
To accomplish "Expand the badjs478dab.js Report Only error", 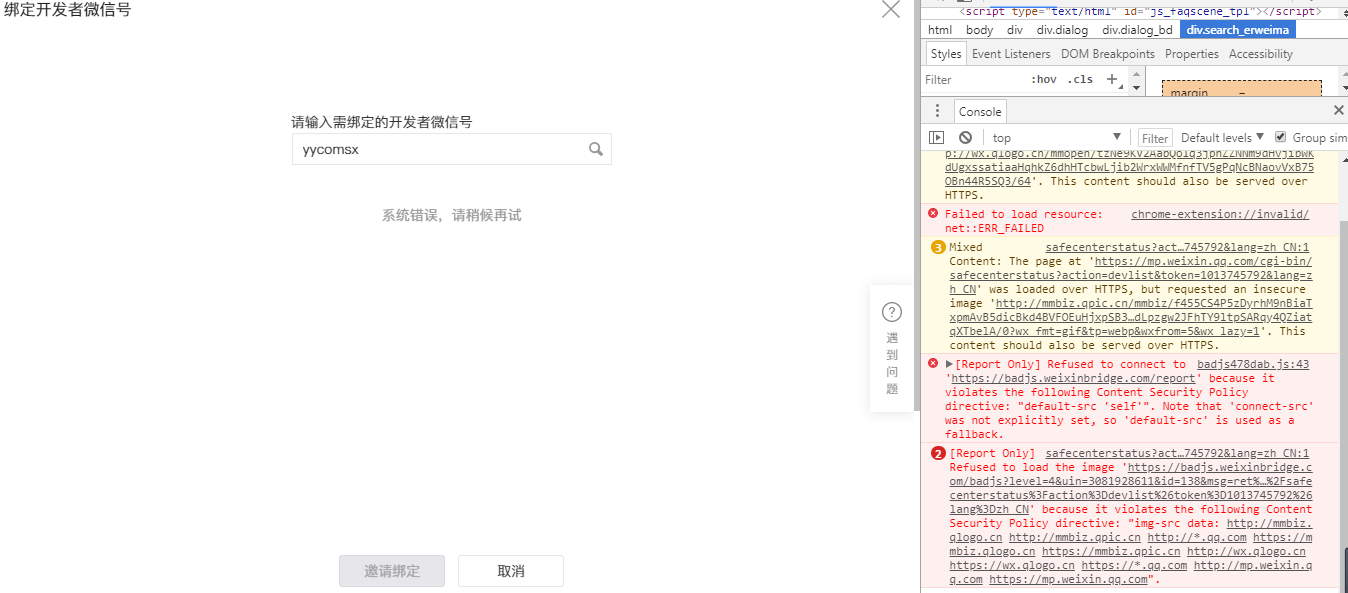I will [x=949, y=364].
